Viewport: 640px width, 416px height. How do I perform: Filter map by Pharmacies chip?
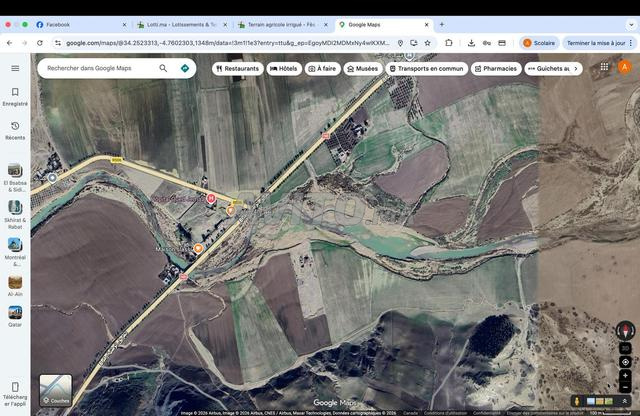tap(494, 68)
